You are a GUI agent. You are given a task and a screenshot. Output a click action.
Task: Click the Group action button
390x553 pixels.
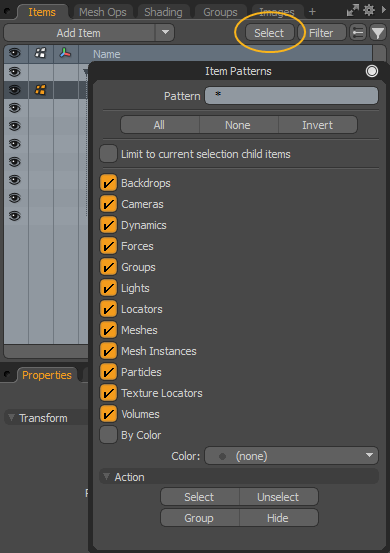click(200, 518)
